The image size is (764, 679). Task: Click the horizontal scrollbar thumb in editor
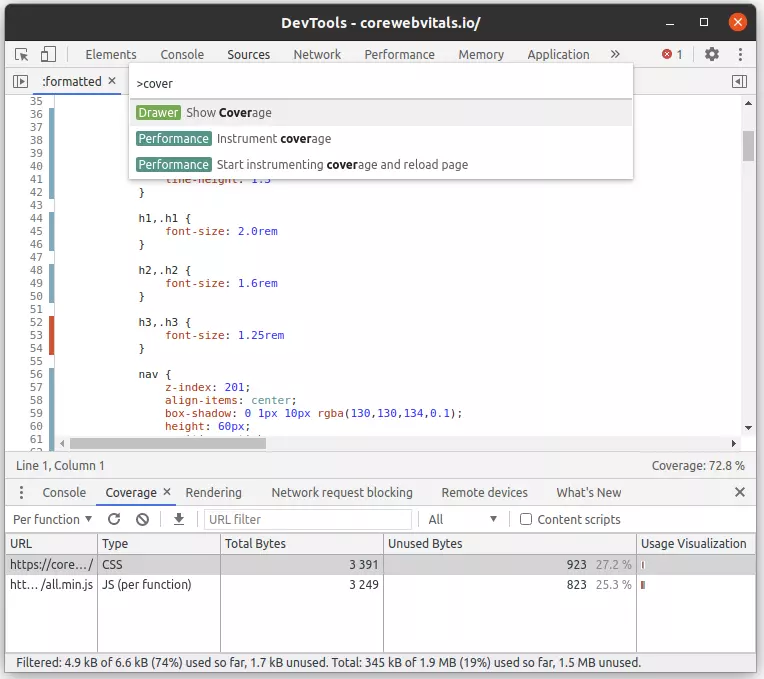168,443
